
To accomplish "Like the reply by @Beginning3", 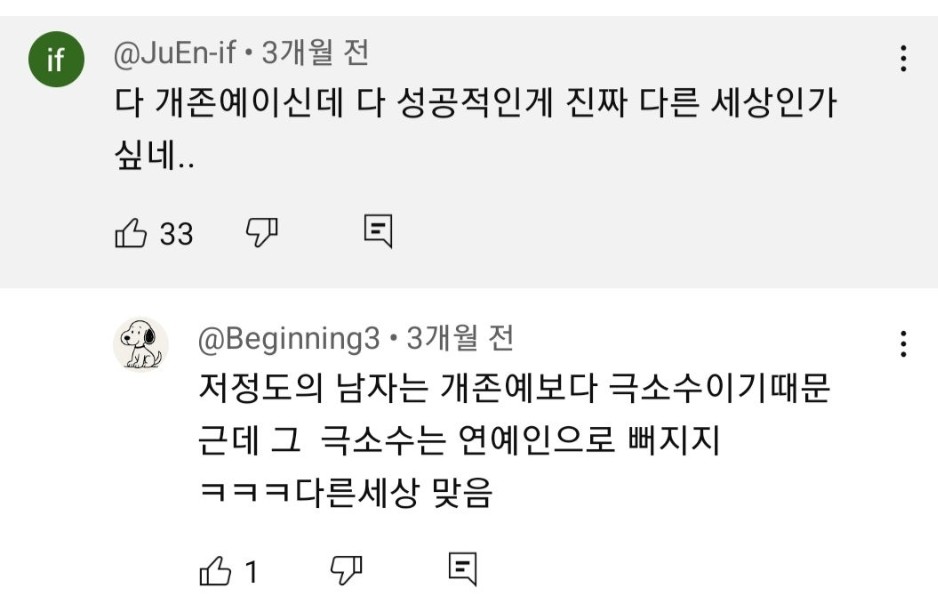I will (x=215, y=571).
